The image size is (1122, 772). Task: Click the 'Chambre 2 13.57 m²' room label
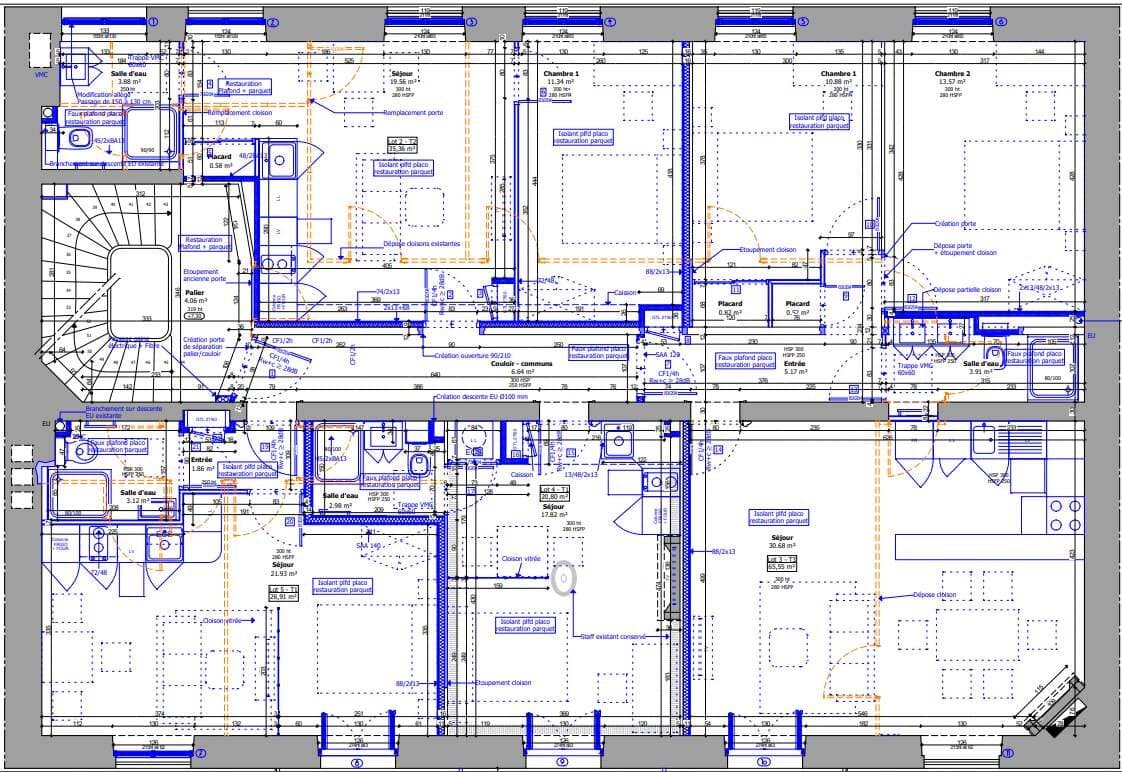click(952, 78)
